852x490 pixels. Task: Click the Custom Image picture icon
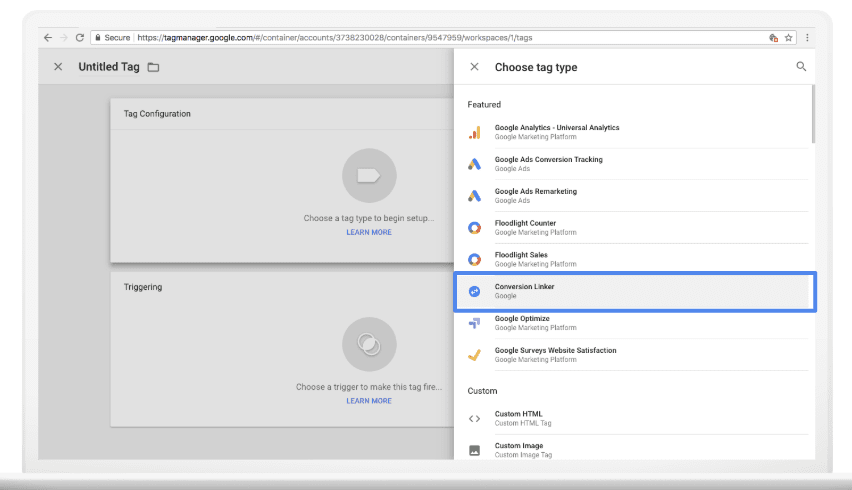(x=475, y=450)
